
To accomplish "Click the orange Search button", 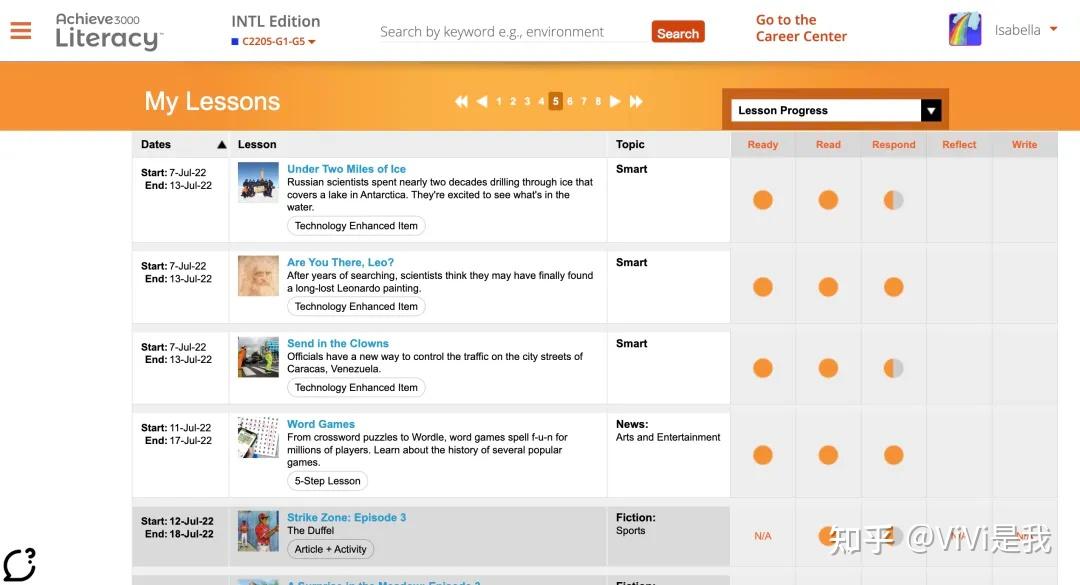I will click(677, 33).
